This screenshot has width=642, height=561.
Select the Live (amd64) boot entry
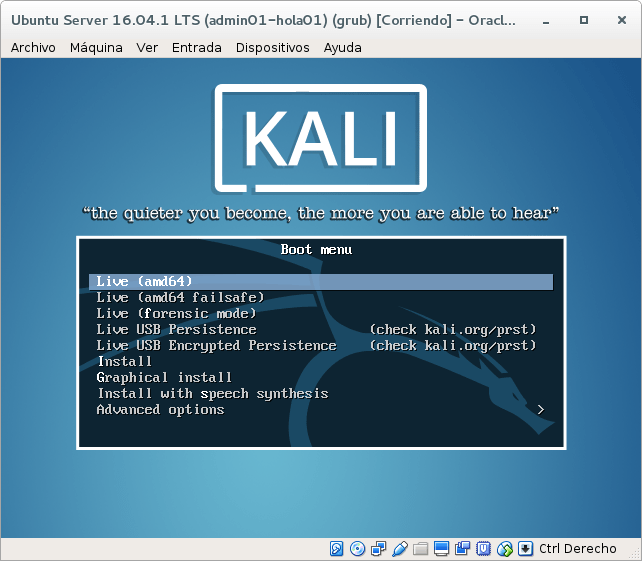(x=321, y=282)
